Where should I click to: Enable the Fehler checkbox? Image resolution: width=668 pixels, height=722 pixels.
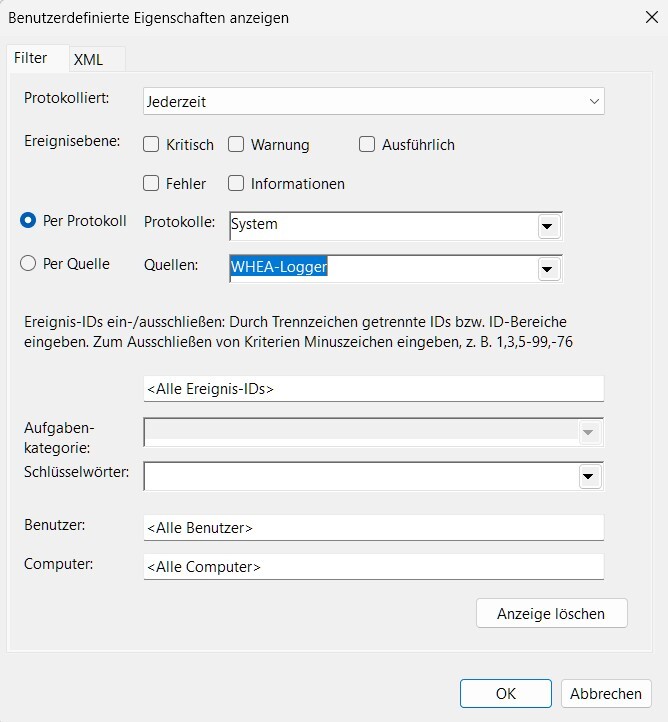(x=151, y=183)
